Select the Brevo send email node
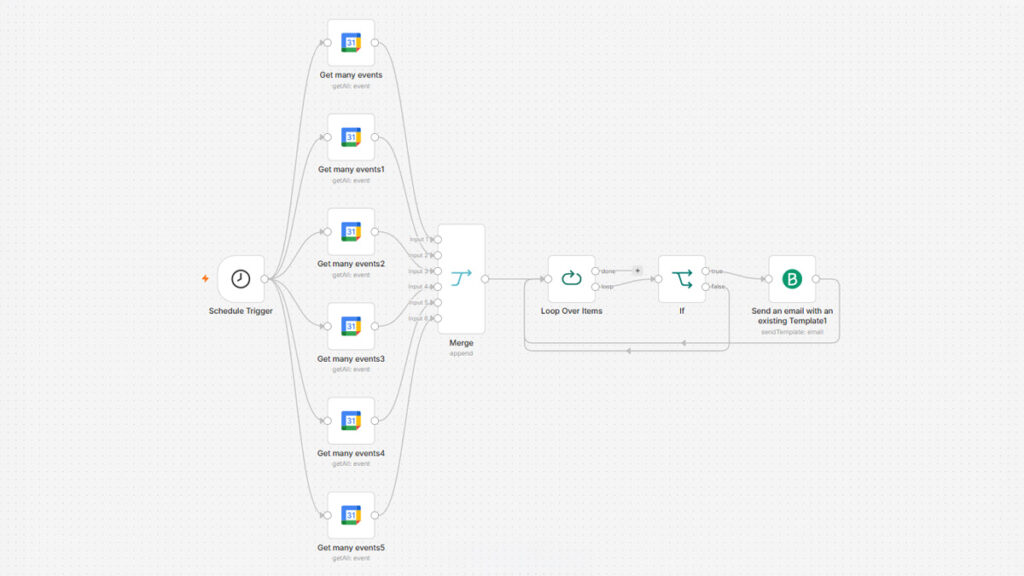 792,279
